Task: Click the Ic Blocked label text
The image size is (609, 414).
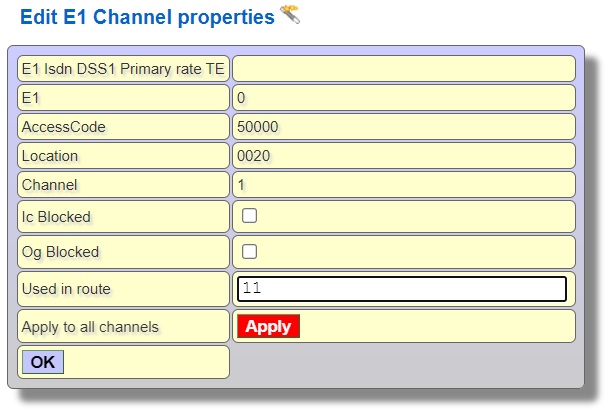Action: [56, 217]
